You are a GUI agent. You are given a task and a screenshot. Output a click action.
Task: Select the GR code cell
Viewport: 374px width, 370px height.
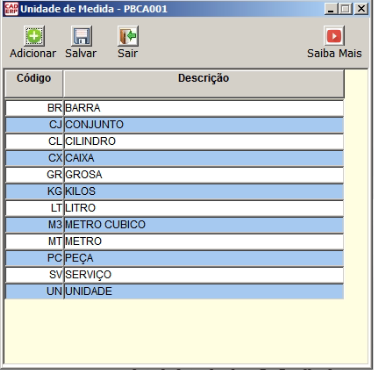coord(34,175)
